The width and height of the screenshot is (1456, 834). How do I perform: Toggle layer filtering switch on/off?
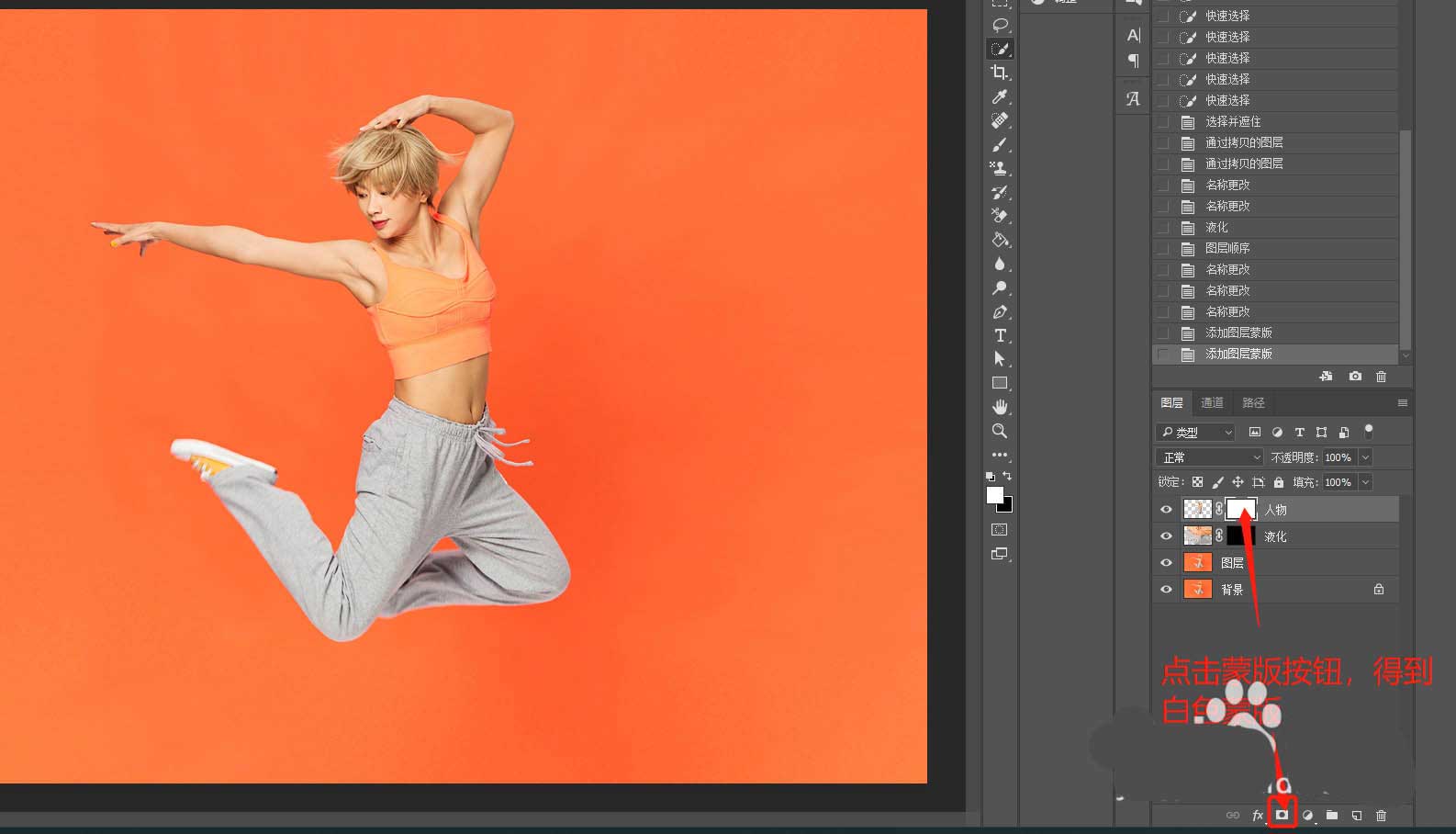(x=1369, y=430)
